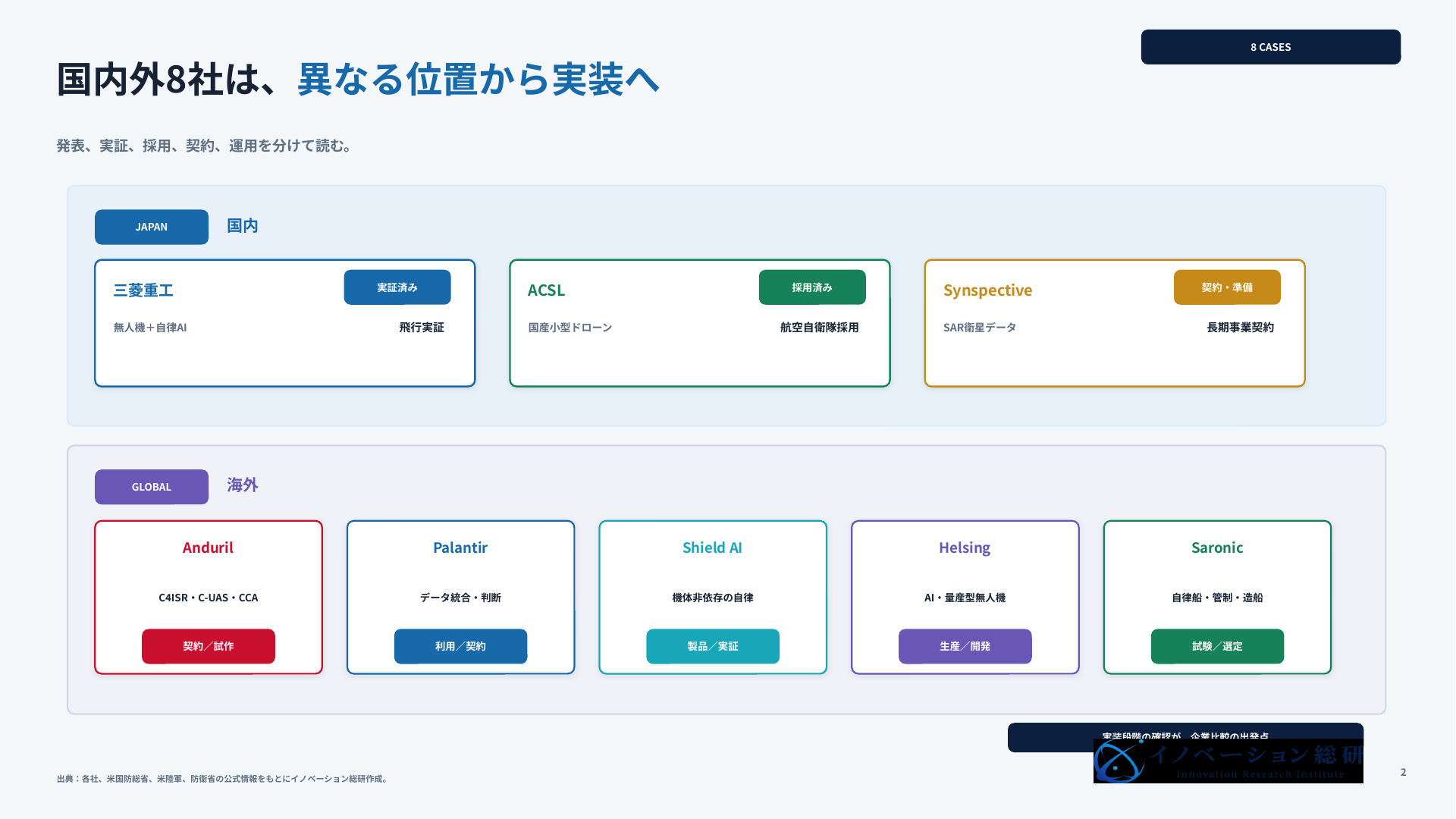This screenshot has height=819, width=1456.
Task: Click the 国産小型ドローン text
Action: tap(570, 328)
